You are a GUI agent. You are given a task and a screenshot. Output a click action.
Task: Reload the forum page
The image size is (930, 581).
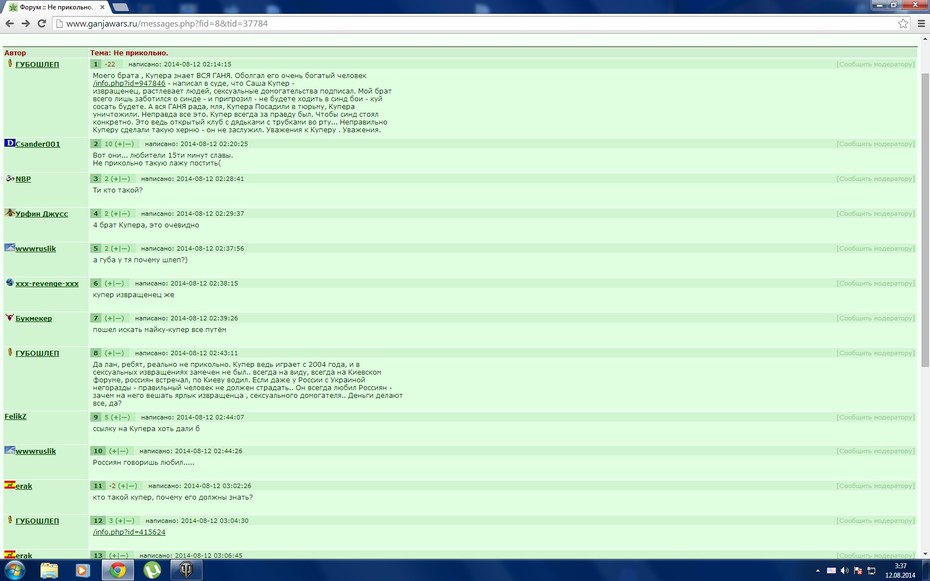pyautogui.click(x=42, y=24)
